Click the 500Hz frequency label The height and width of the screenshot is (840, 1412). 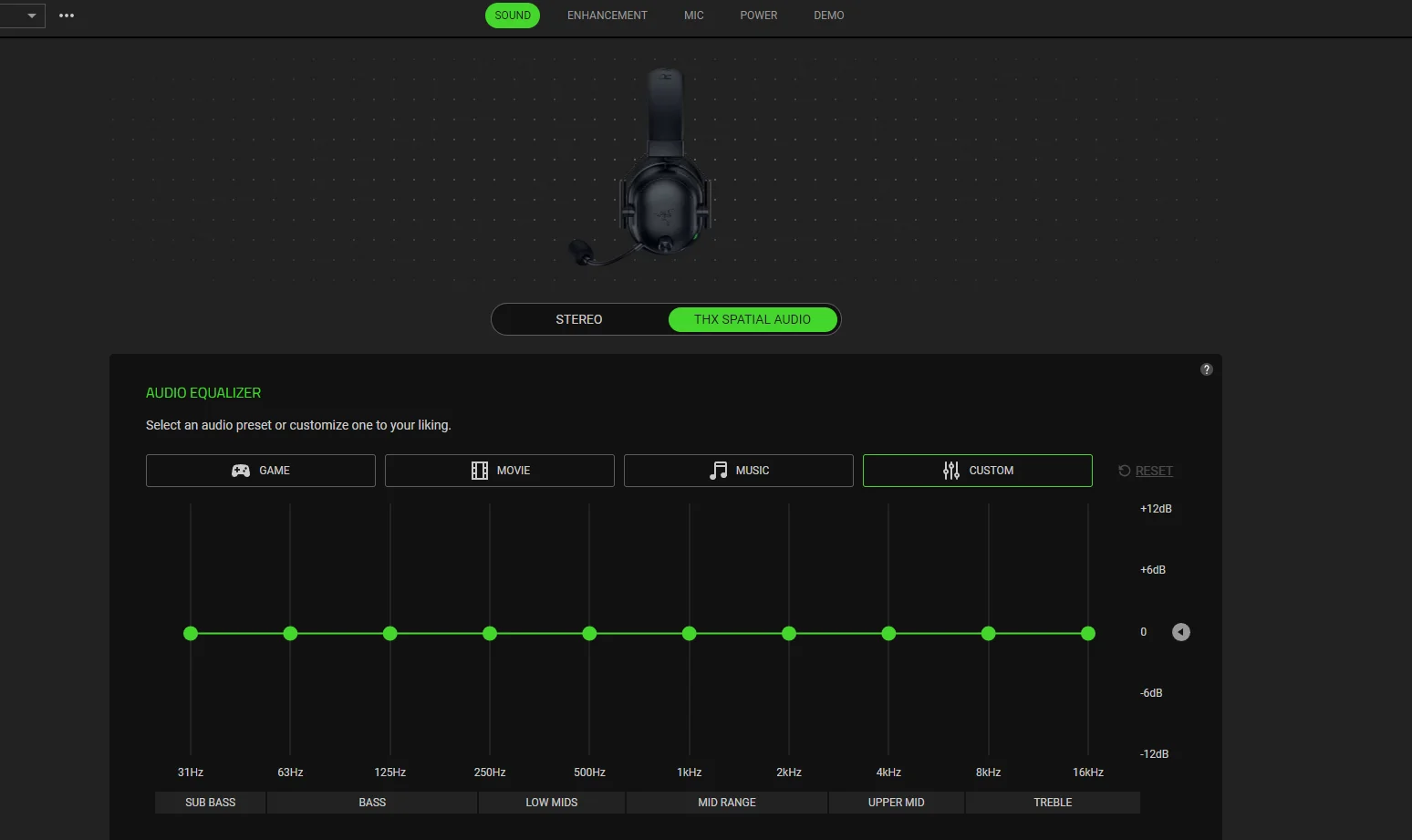coord(589,773)
